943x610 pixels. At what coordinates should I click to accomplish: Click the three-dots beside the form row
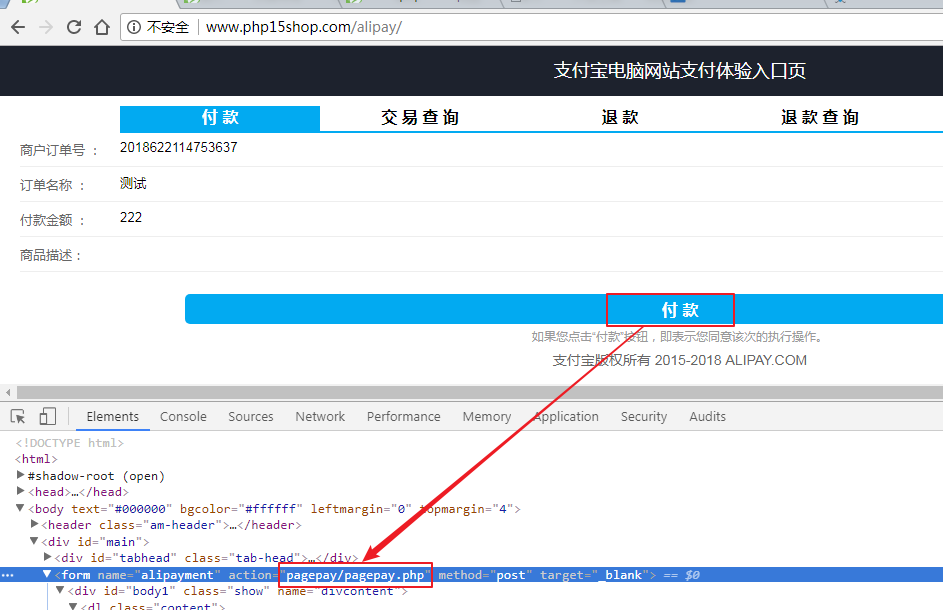point(8,576)
